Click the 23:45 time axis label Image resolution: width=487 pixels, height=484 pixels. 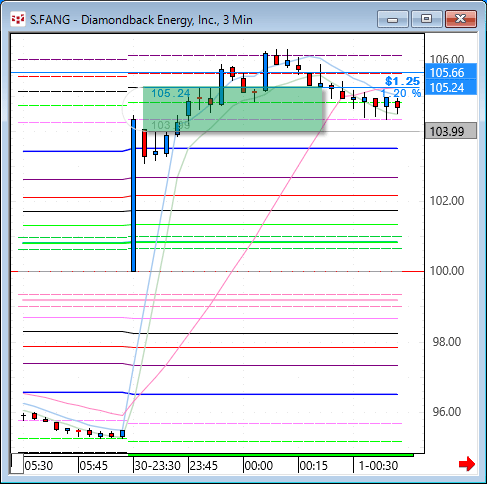pos(203,466)
